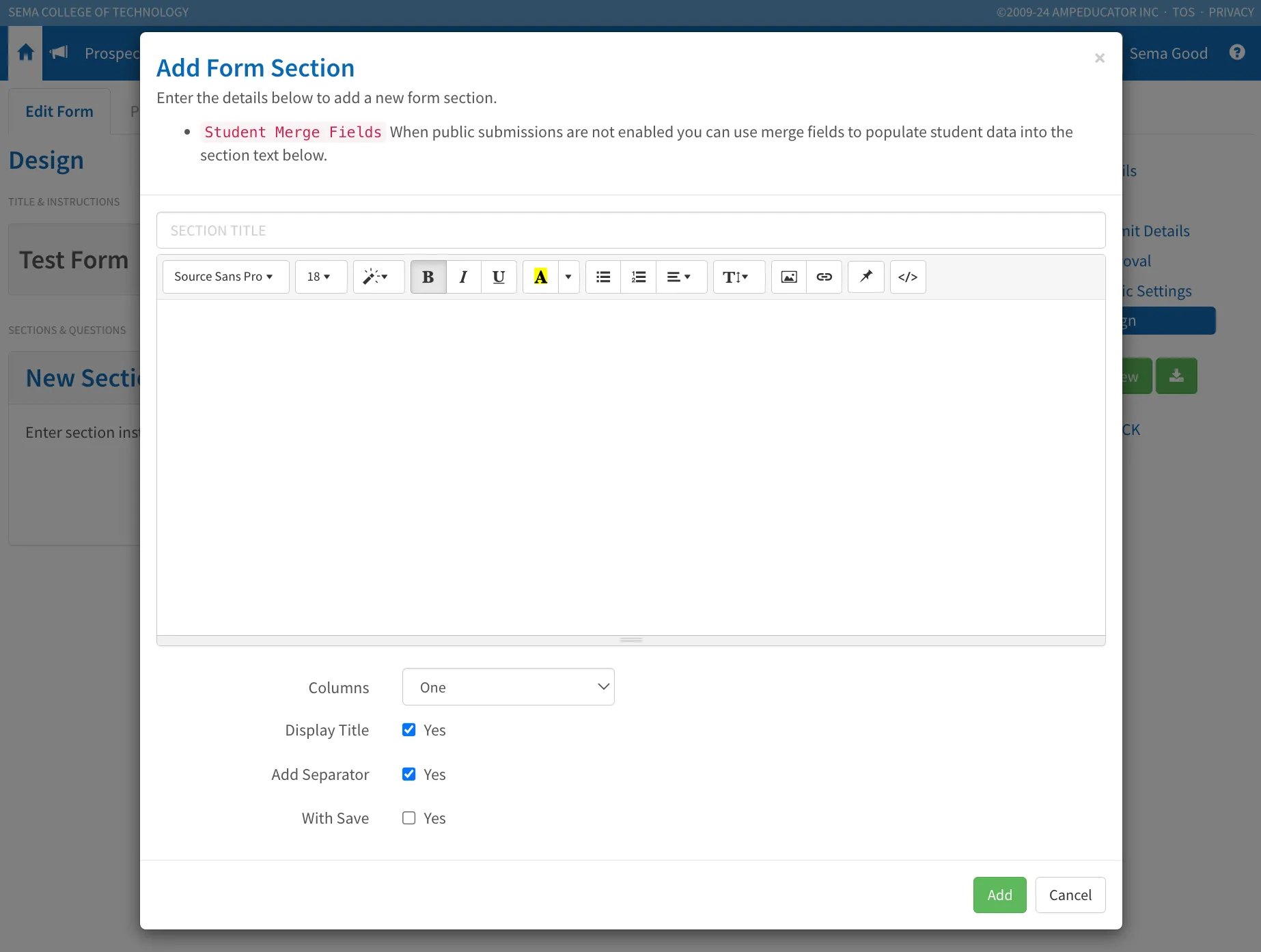
Task: Check the With Save checkbox
Action: pyautogui.click(x=409, y=817)
